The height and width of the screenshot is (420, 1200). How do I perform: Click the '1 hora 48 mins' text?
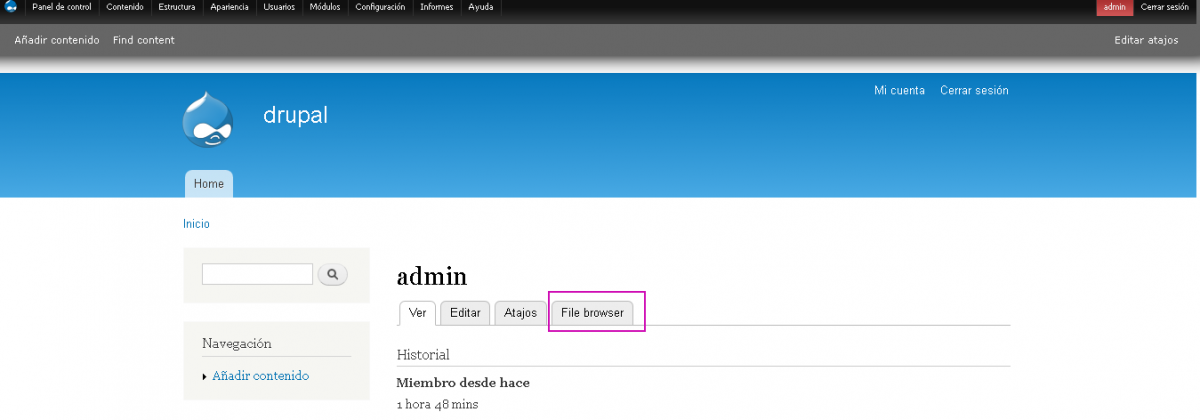(x=438, y=404)
